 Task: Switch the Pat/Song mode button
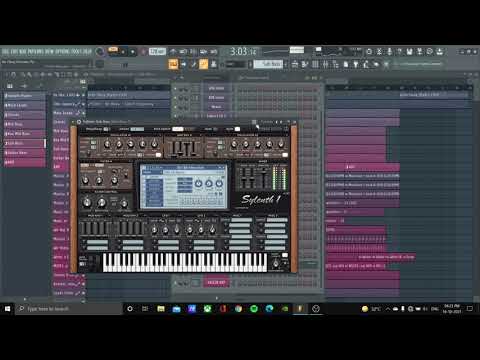pyautogui.click(x=113, y=50)
